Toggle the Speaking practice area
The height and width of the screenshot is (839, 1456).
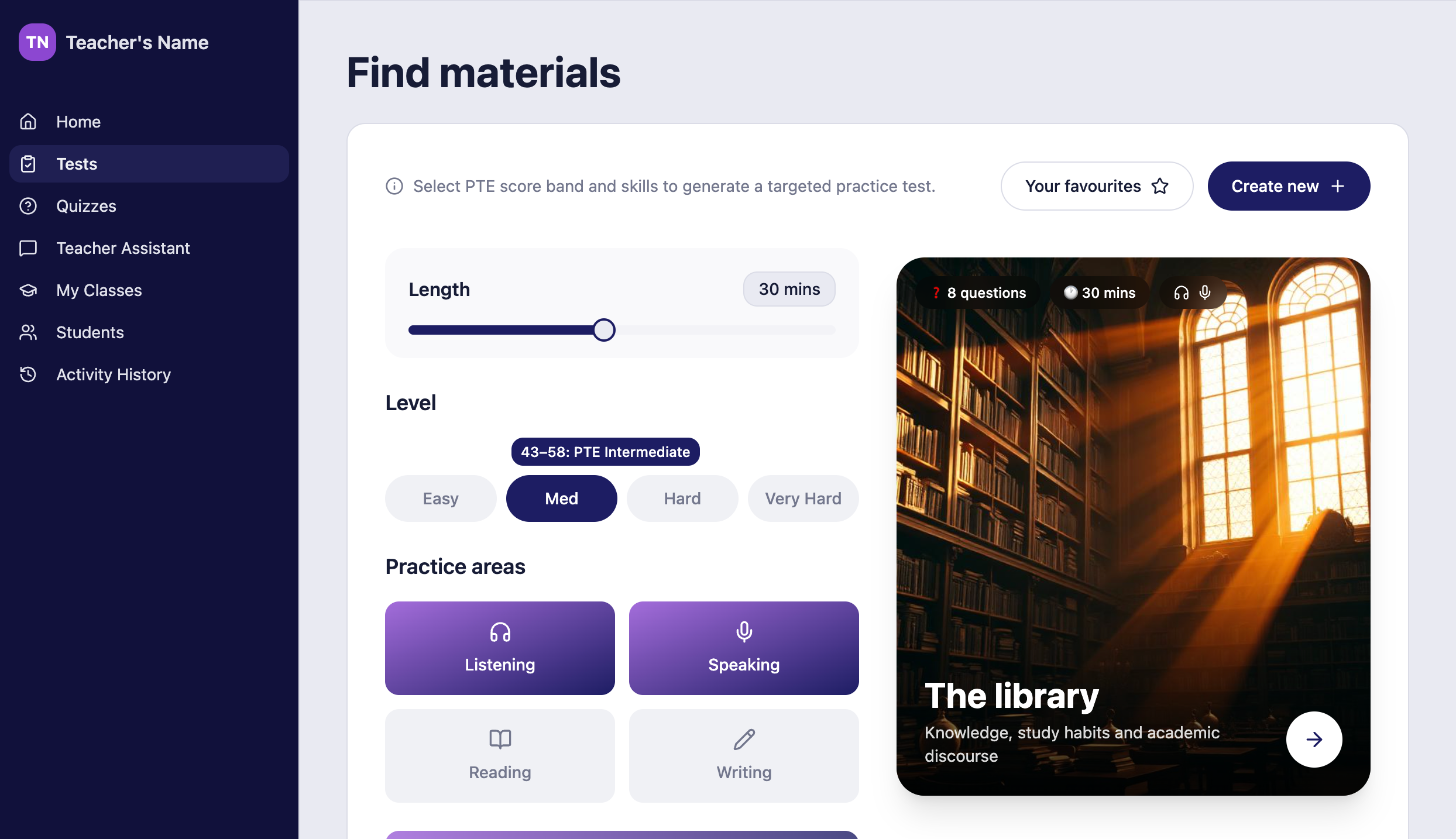[744, 648]
